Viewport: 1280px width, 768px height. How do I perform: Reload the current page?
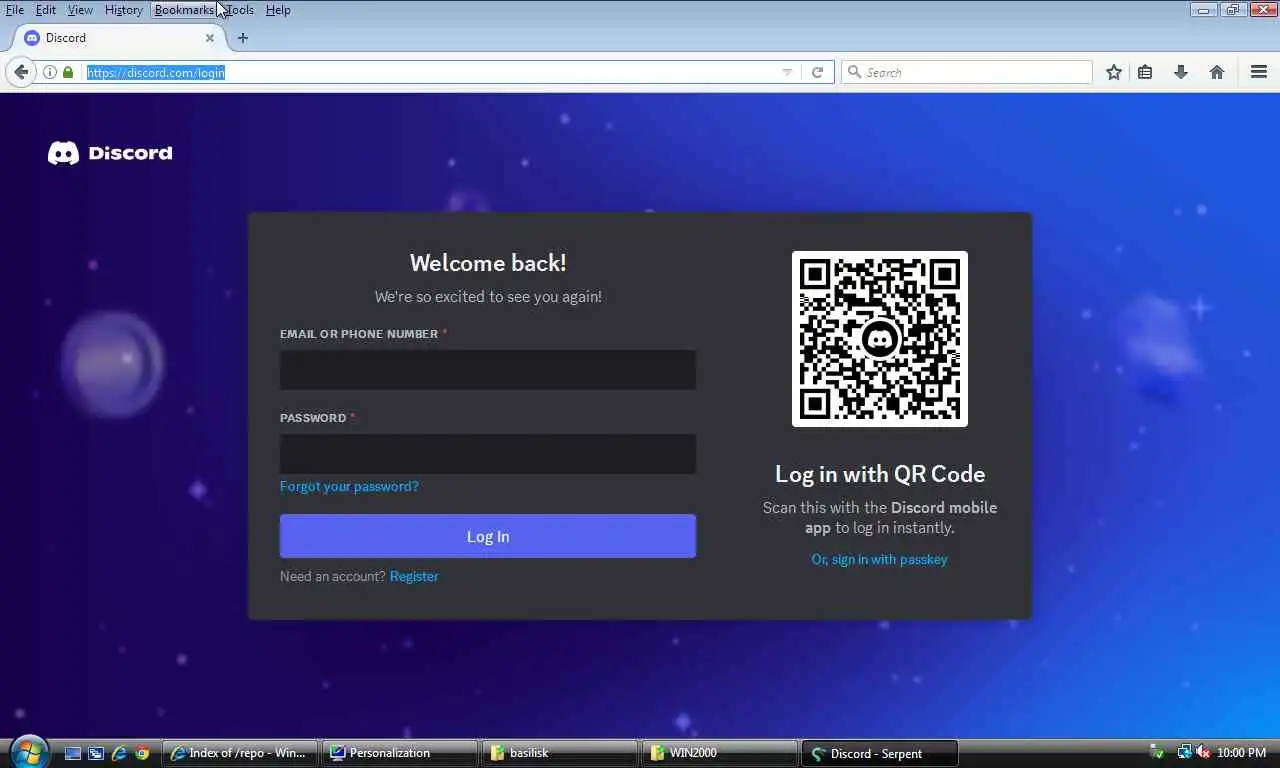point(817,72)
